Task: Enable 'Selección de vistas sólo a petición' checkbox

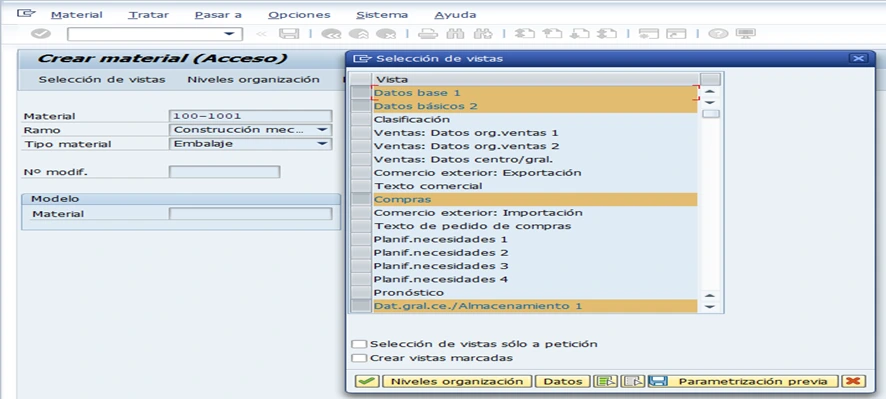Action: tap(358, 344)
